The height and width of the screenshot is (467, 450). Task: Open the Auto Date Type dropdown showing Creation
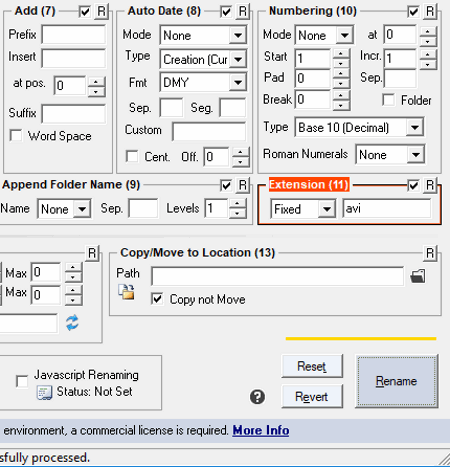point(203,59)
